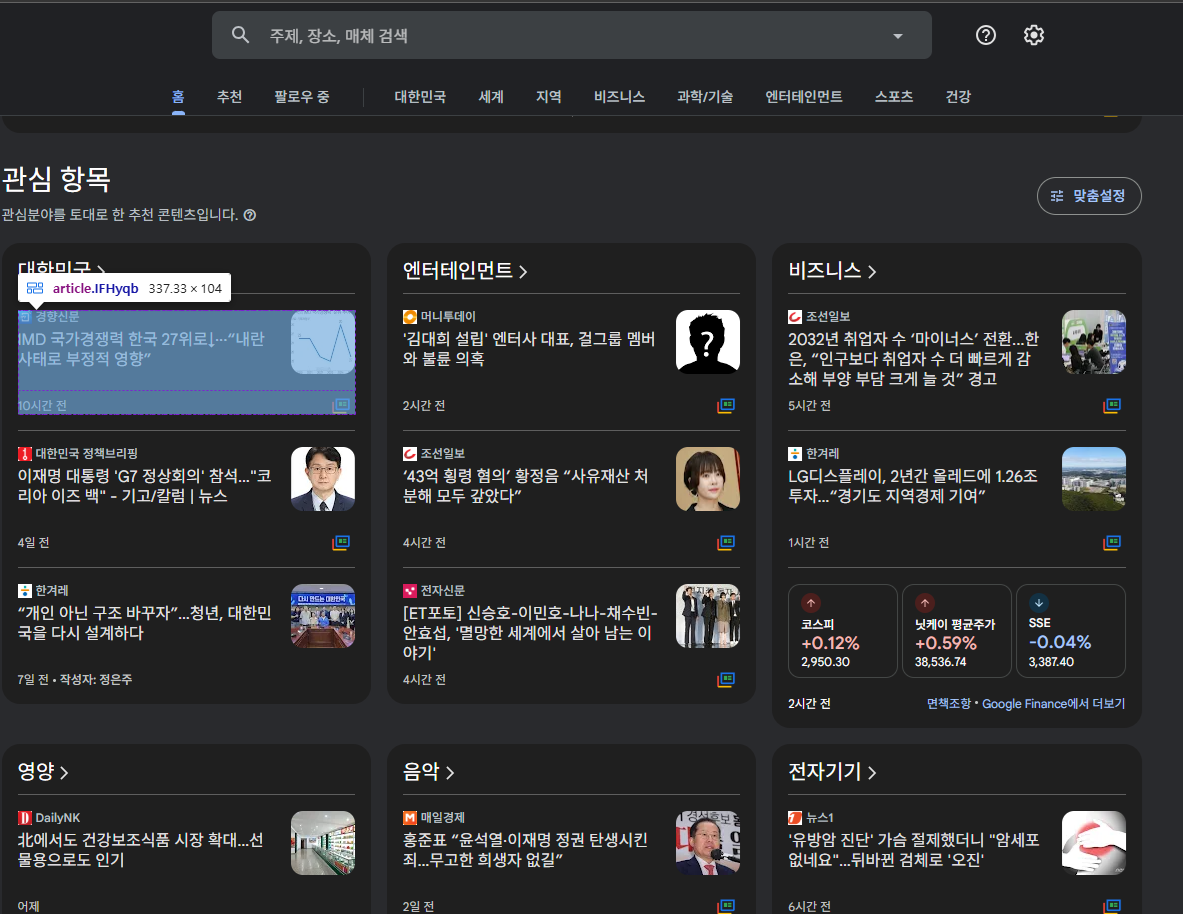Open the 과학/기술 tab

click(x=705, y=97)
